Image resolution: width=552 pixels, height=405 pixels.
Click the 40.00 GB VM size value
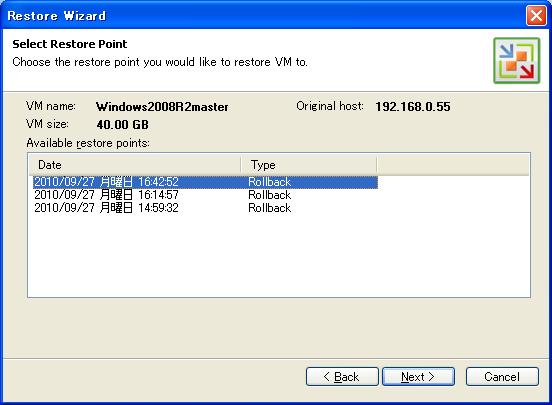[122, 125]
